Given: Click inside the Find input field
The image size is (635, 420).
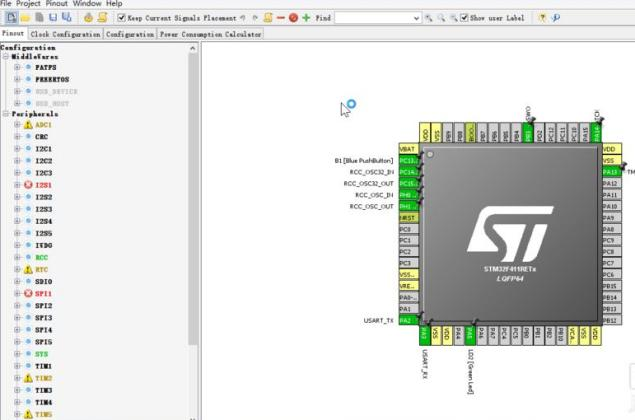Looking at the screenshot, I should [373, 18].
